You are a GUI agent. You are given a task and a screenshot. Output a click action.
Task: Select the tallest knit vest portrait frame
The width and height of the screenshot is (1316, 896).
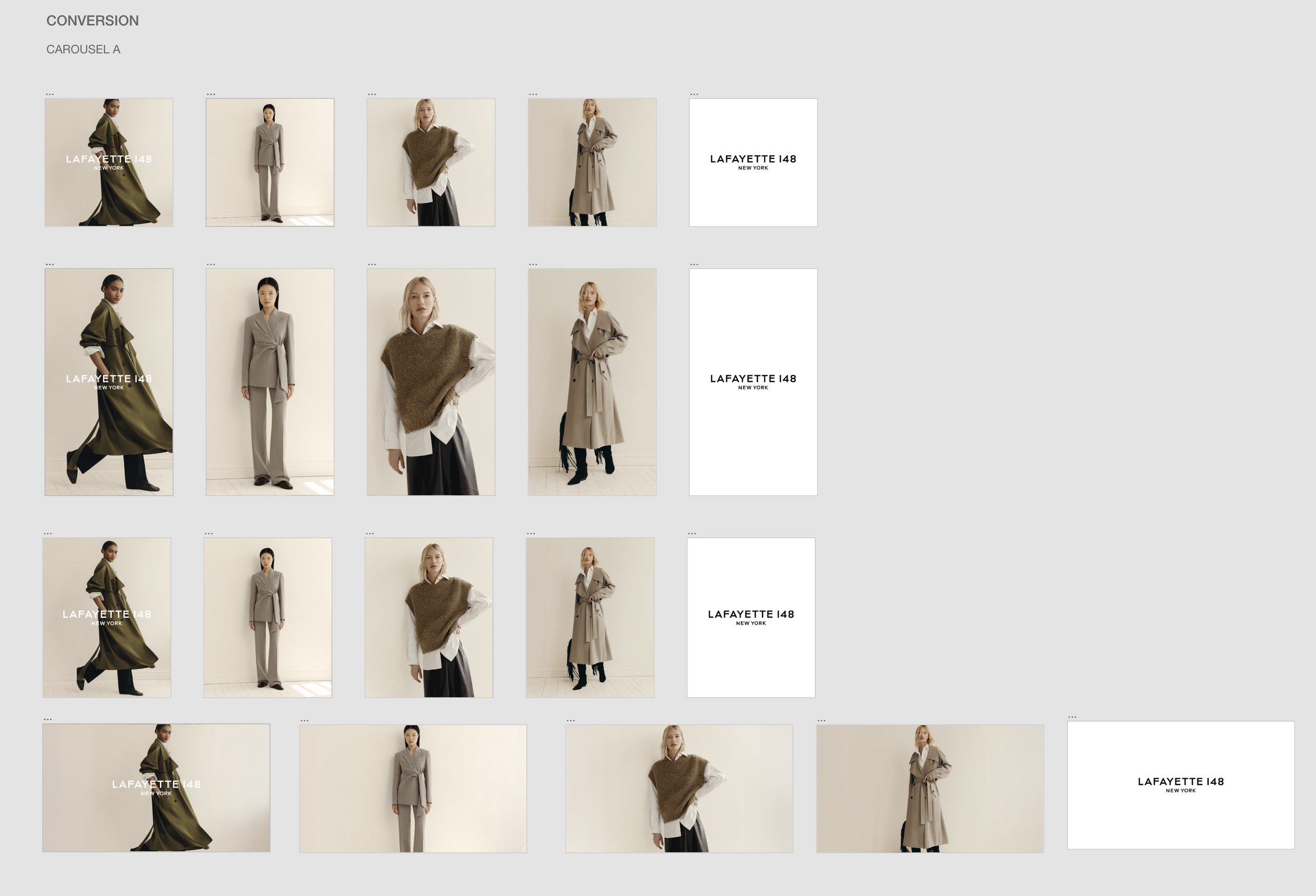431,382
